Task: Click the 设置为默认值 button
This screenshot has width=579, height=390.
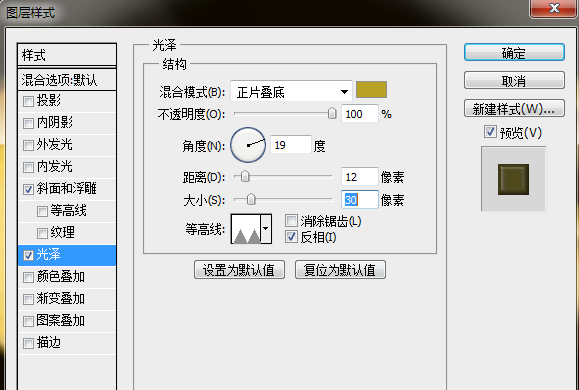Action: point(239,270)
